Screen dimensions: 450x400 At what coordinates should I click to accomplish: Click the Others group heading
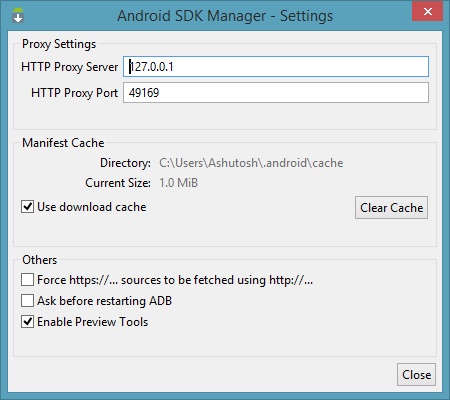40,260
